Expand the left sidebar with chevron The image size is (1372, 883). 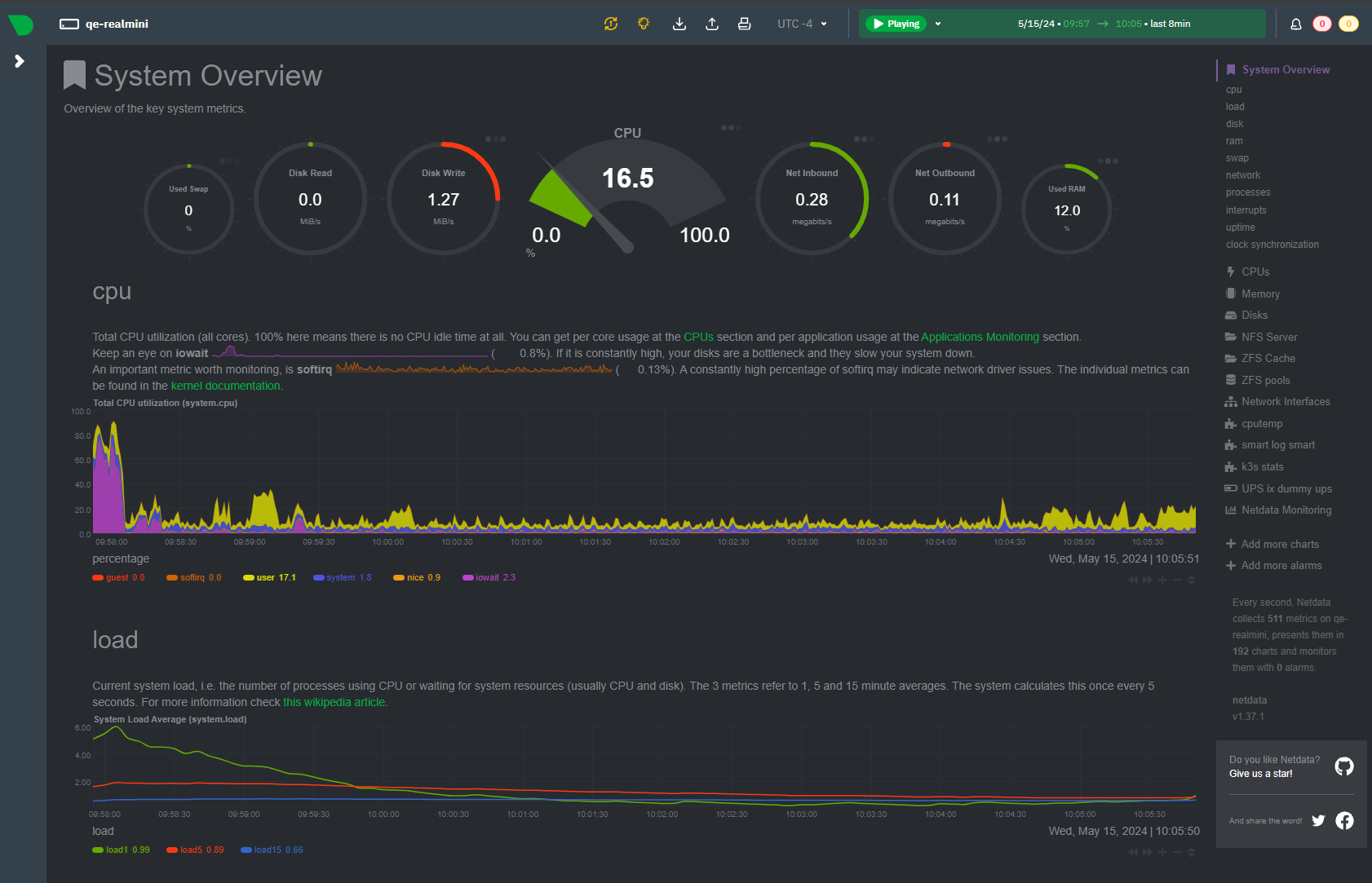20,61
